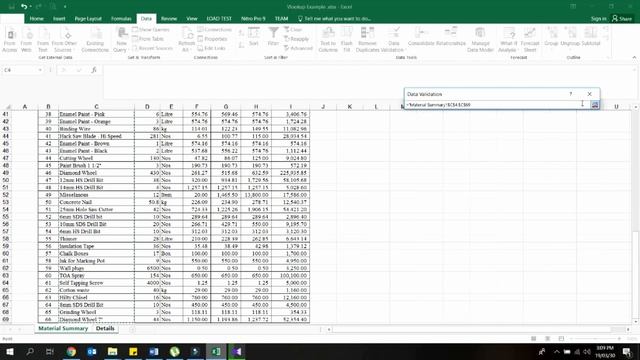Click the Sign in link
Viewport: 640px width, 360px height.
click(x=598, y=19)
